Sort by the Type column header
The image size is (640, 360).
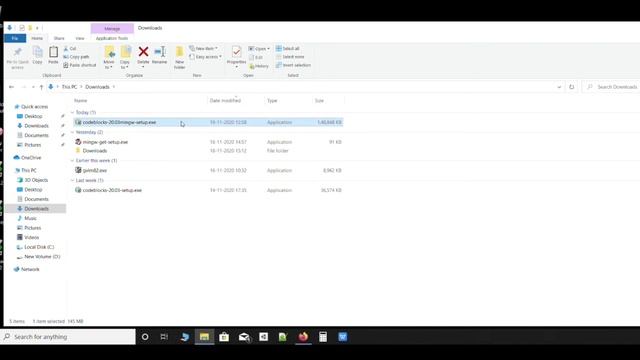coord(272,100)
